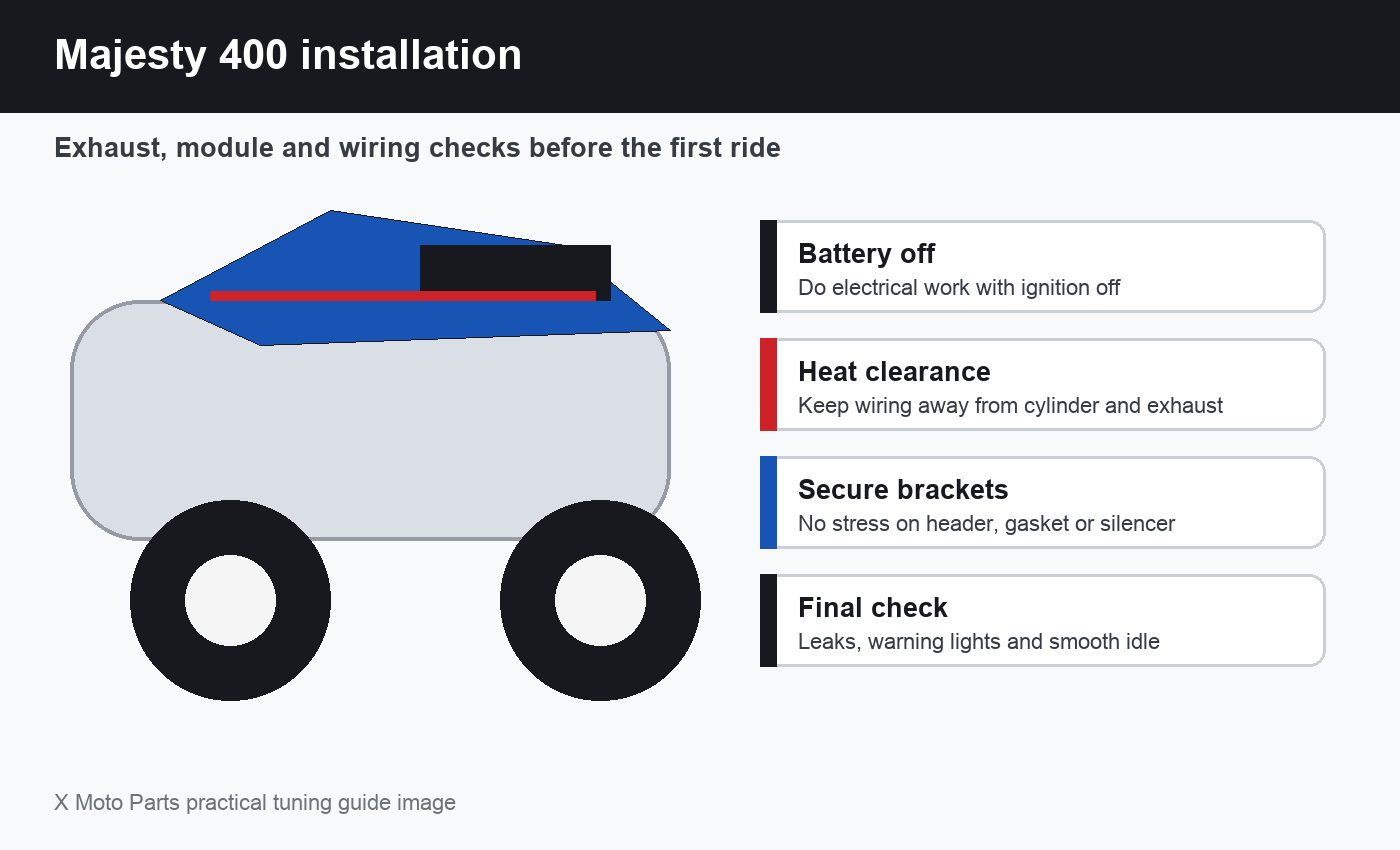Click the Battery off card
Image resolution: width=1400 pixels, height=850 pixels.
click(1042, 266)
